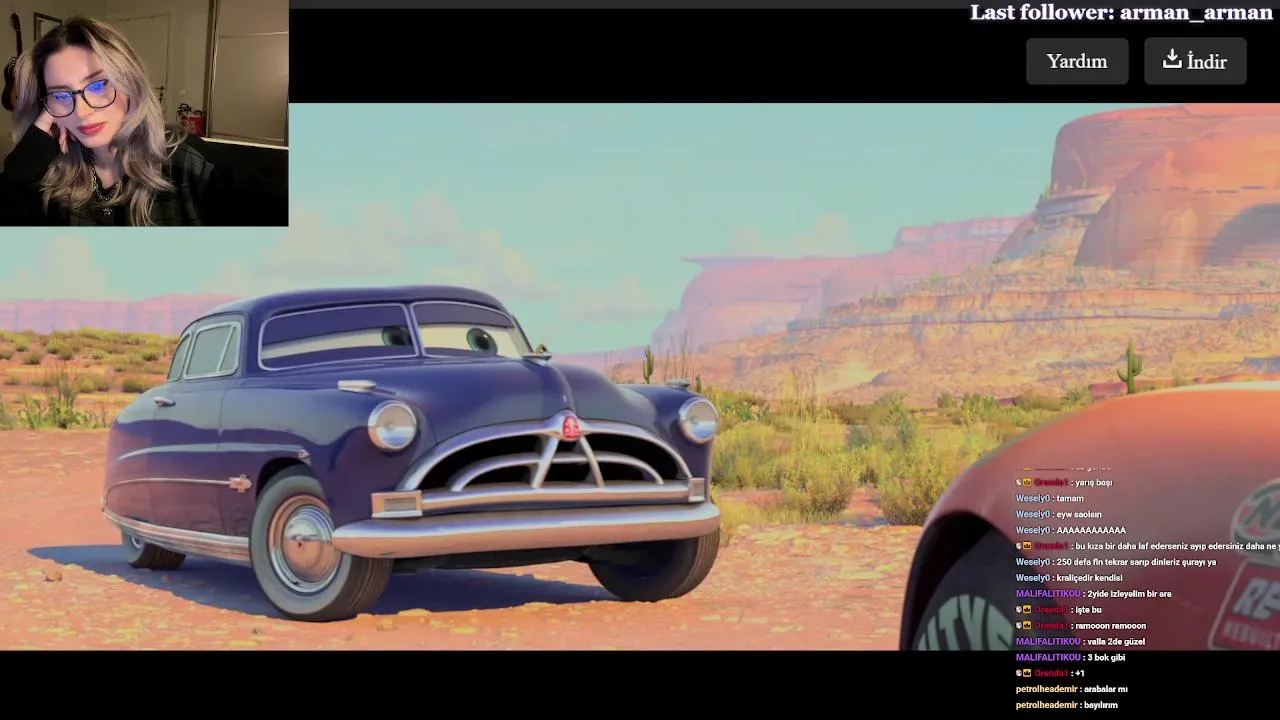Click chat message 'arabalar mı'
The width and height of the screenshot is (1280, 720).
[x=1107, y=689]
